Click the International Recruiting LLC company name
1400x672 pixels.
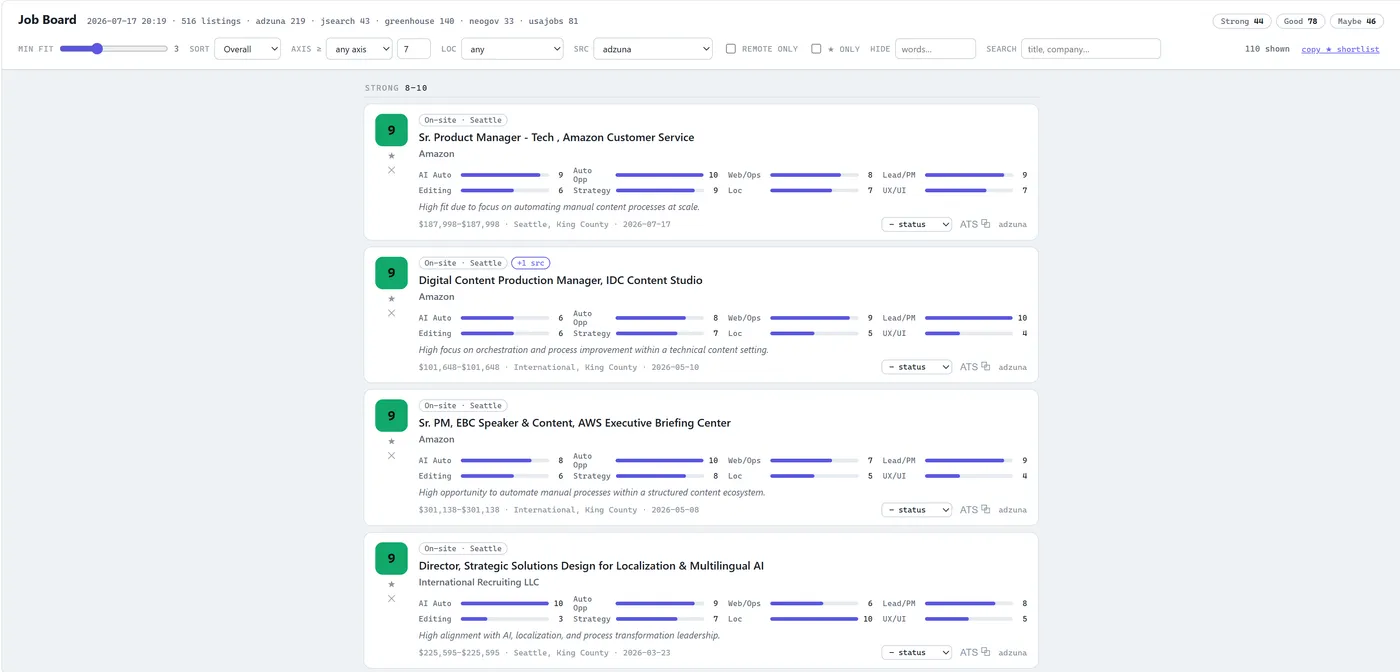click(x=479, y=582)
